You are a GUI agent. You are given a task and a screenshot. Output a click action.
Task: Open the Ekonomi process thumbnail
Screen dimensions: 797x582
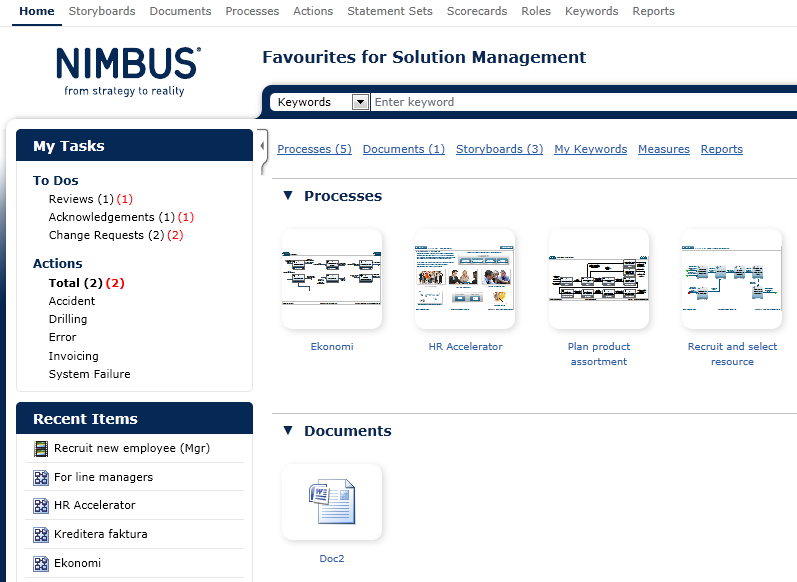point(332,279)
